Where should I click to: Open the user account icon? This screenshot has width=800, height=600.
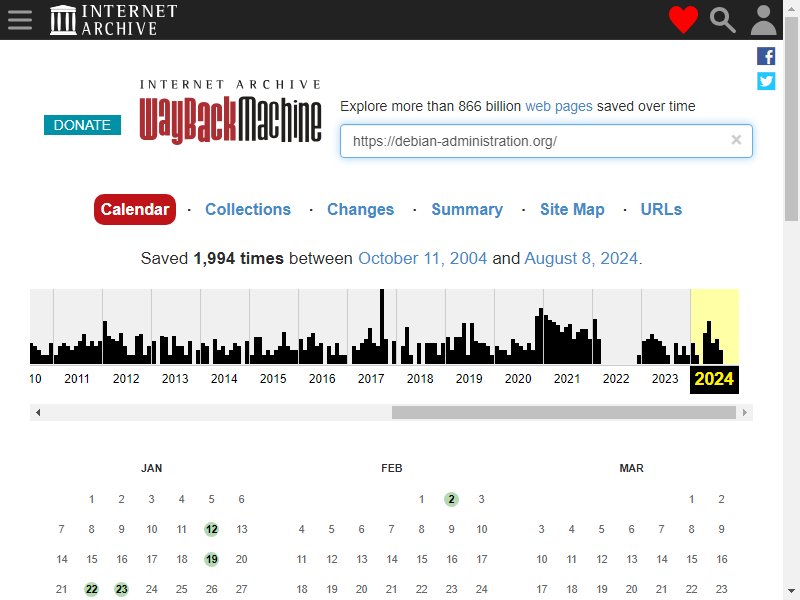pyautogui.click(x=763, y=20)
